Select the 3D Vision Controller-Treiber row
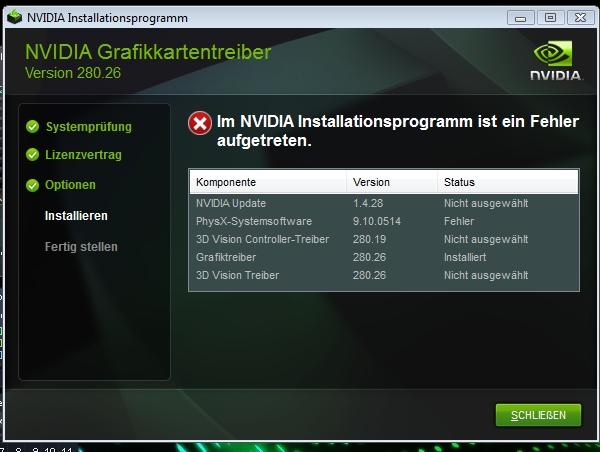This screenshot has width=600, height=452. 384,239
